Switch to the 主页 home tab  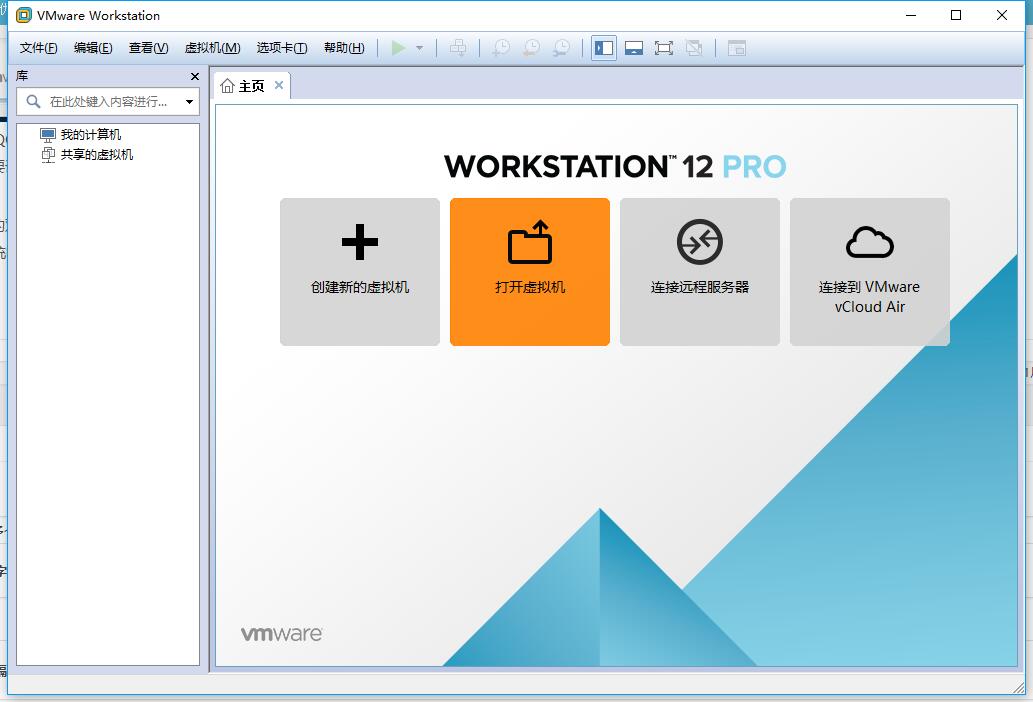click(x=252, y=86)
